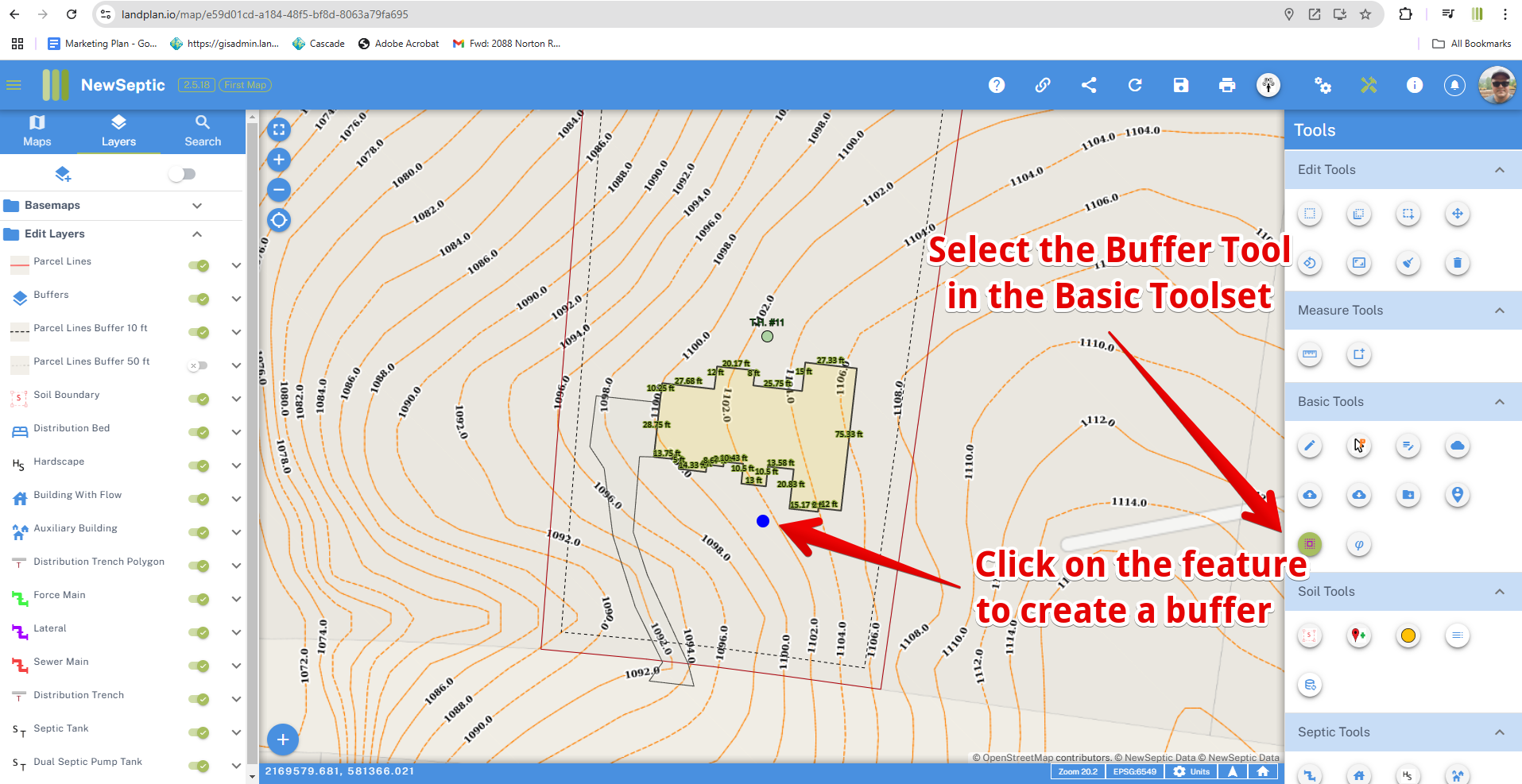Click the EPSG:6549 projection button
1522x784 pixels.
(x=1134, y=771)
